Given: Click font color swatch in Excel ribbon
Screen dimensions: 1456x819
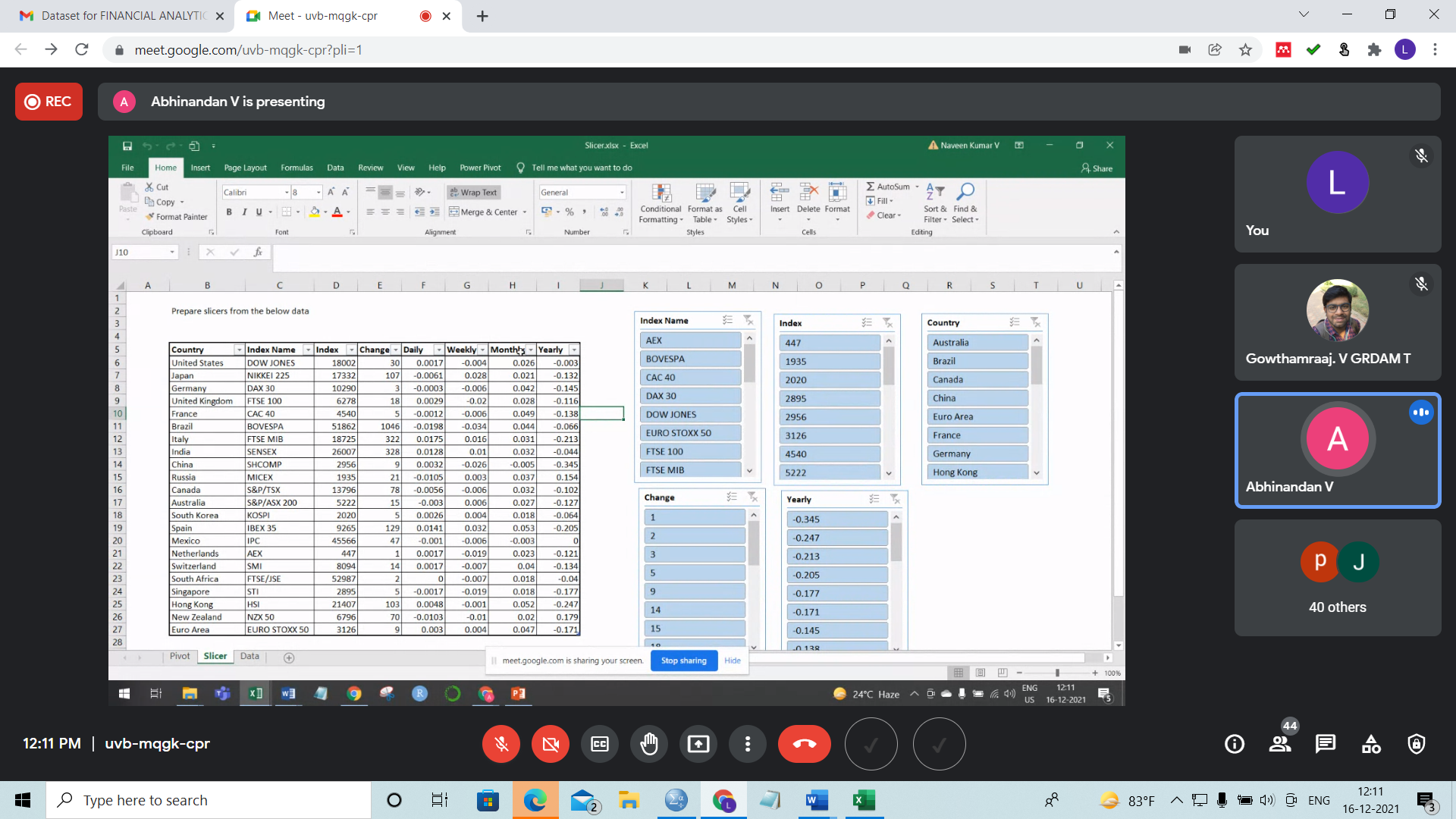Looking at the screenshot, I should pos(337,212).
